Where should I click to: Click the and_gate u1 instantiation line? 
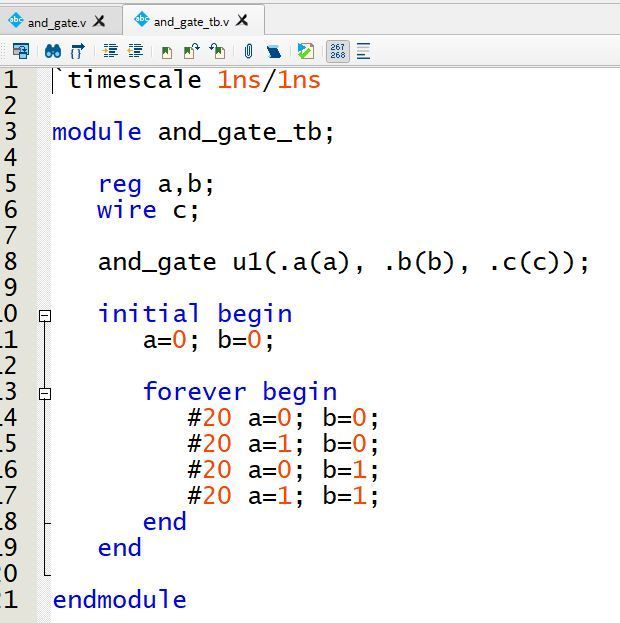pos(344,263)
